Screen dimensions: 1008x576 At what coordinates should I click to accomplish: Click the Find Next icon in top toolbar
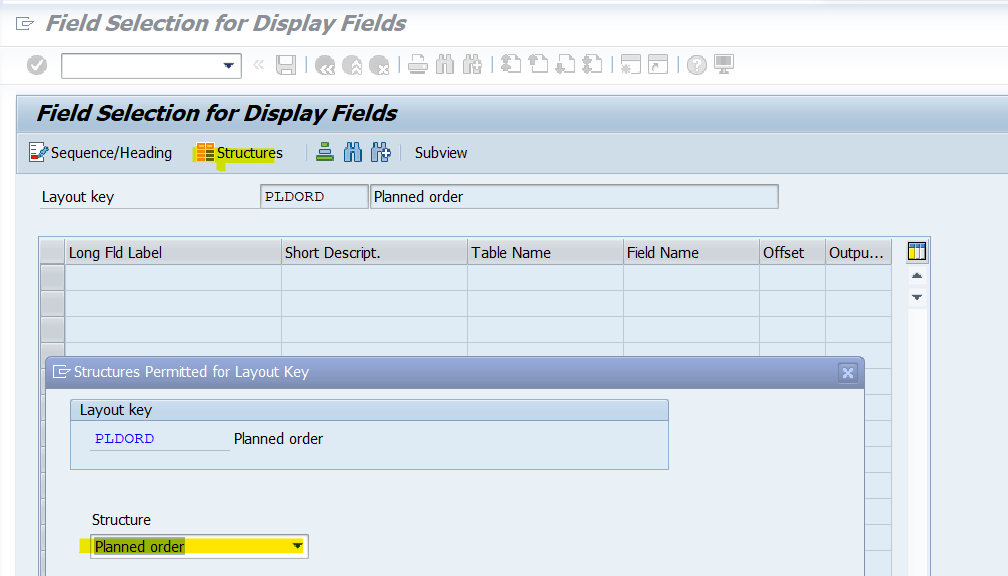click(472, 64)
